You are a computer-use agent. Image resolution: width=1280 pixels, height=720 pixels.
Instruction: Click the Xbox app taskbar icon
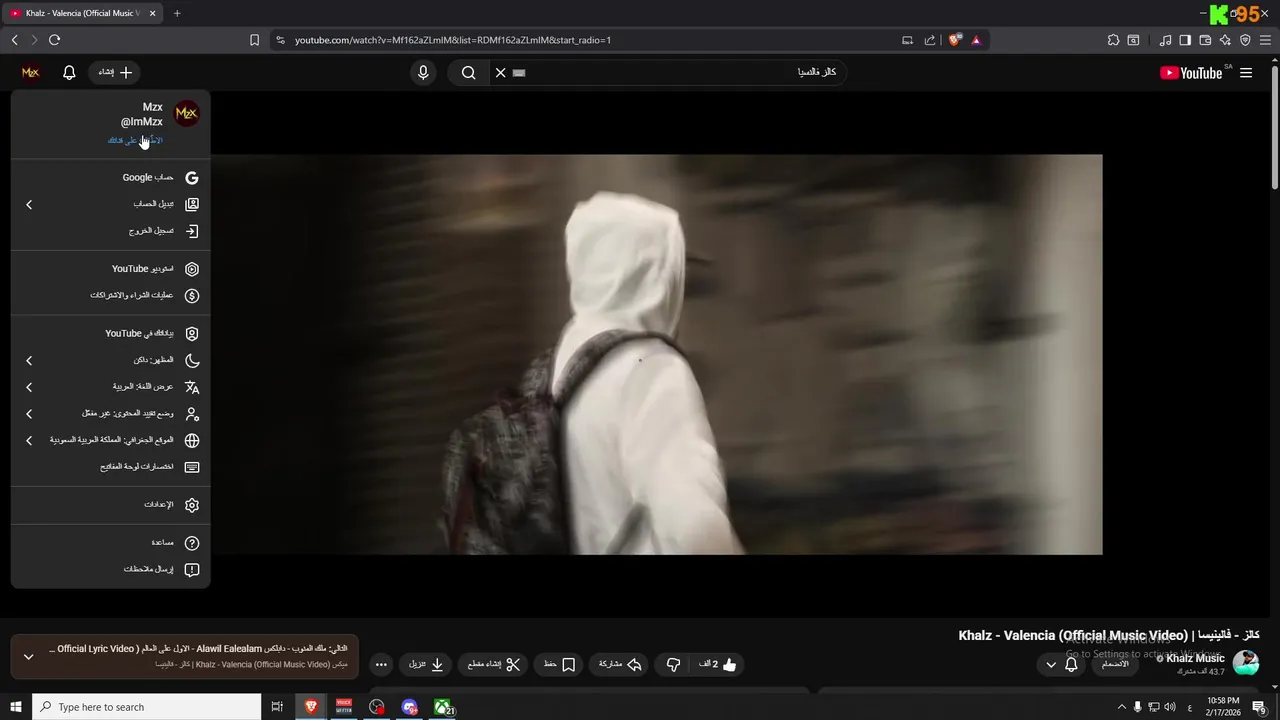tap(441, 707)
